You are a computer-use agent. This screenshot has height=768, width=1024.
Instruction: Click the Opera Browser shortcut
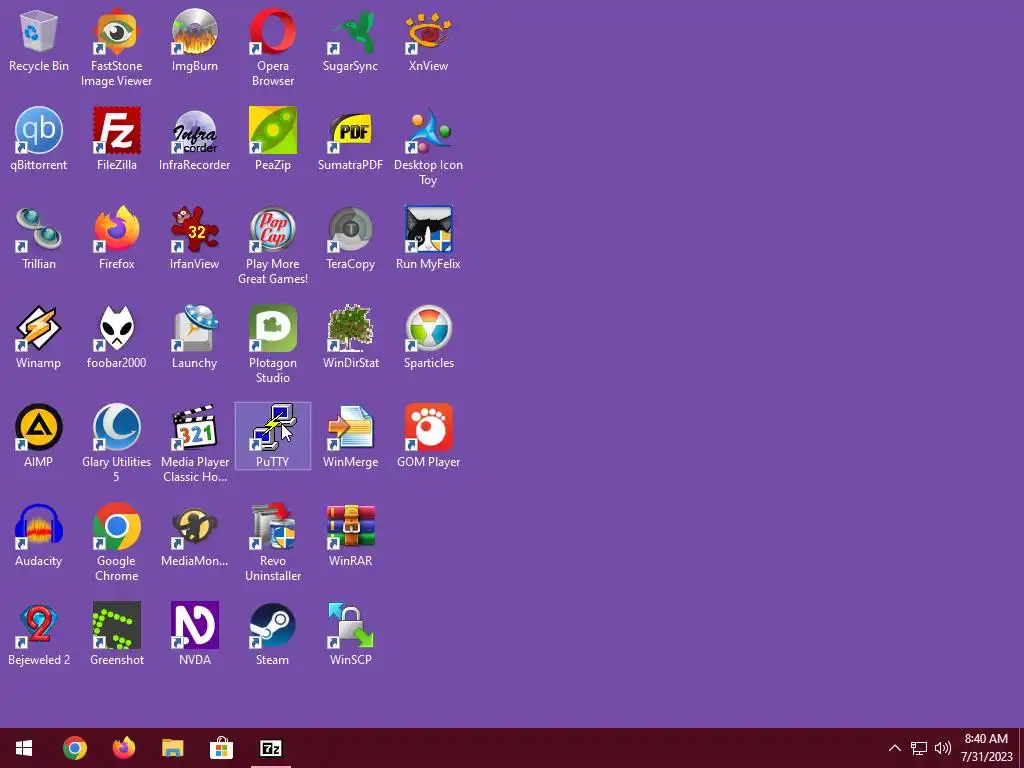(273, 48)
